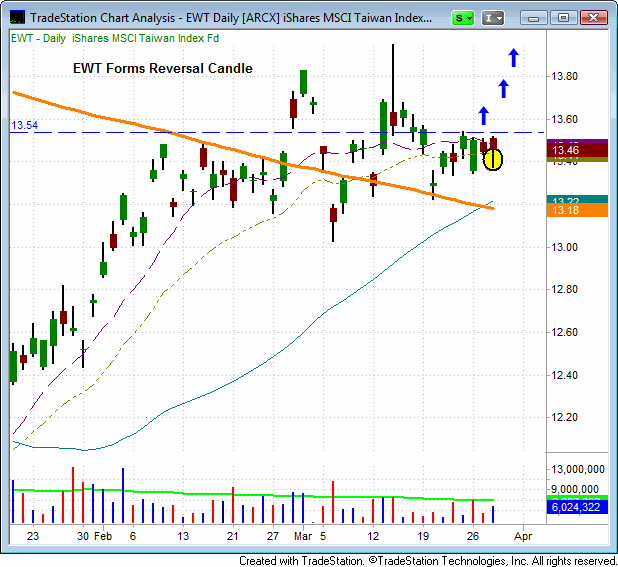Click the TradeStation chart icon in title bar
The height and width of the screenshot is (567, 618).
tap(17, 18)
